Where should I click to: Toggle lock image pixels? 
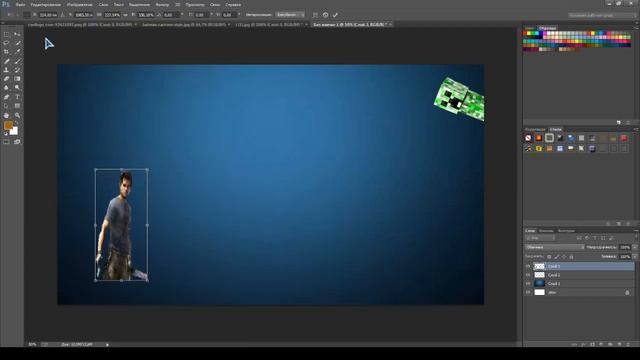point(557,257)
